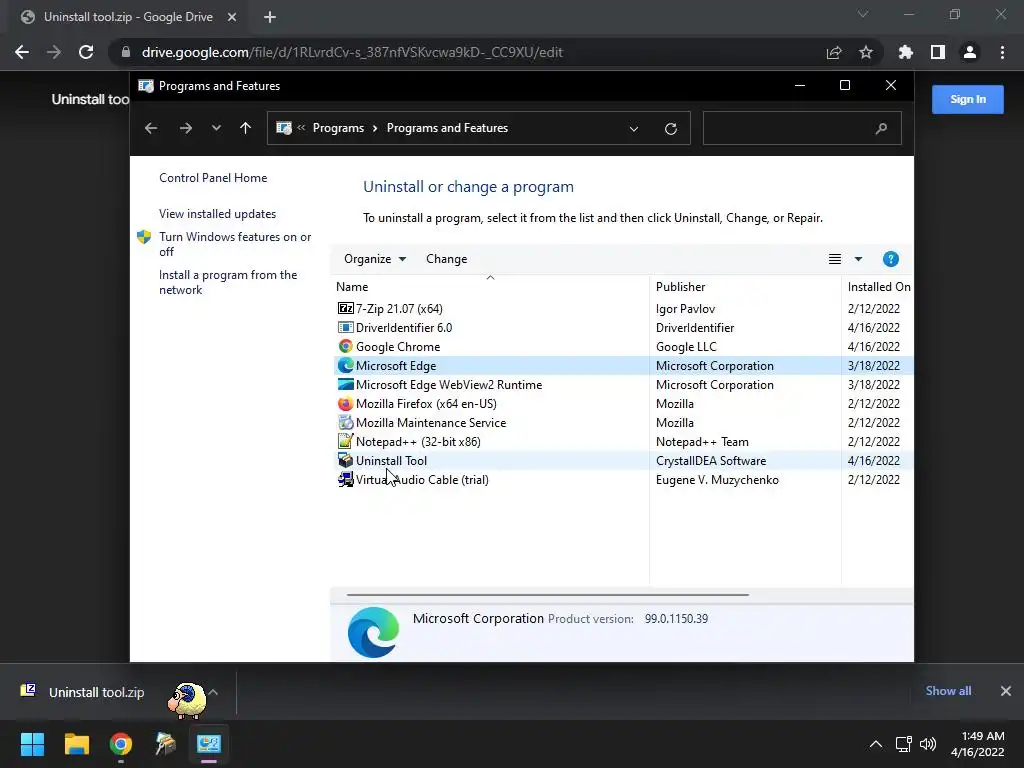Click the Notepad++ icon in list
Viewport: 1024px width, 768px height.
click(345, 441)
